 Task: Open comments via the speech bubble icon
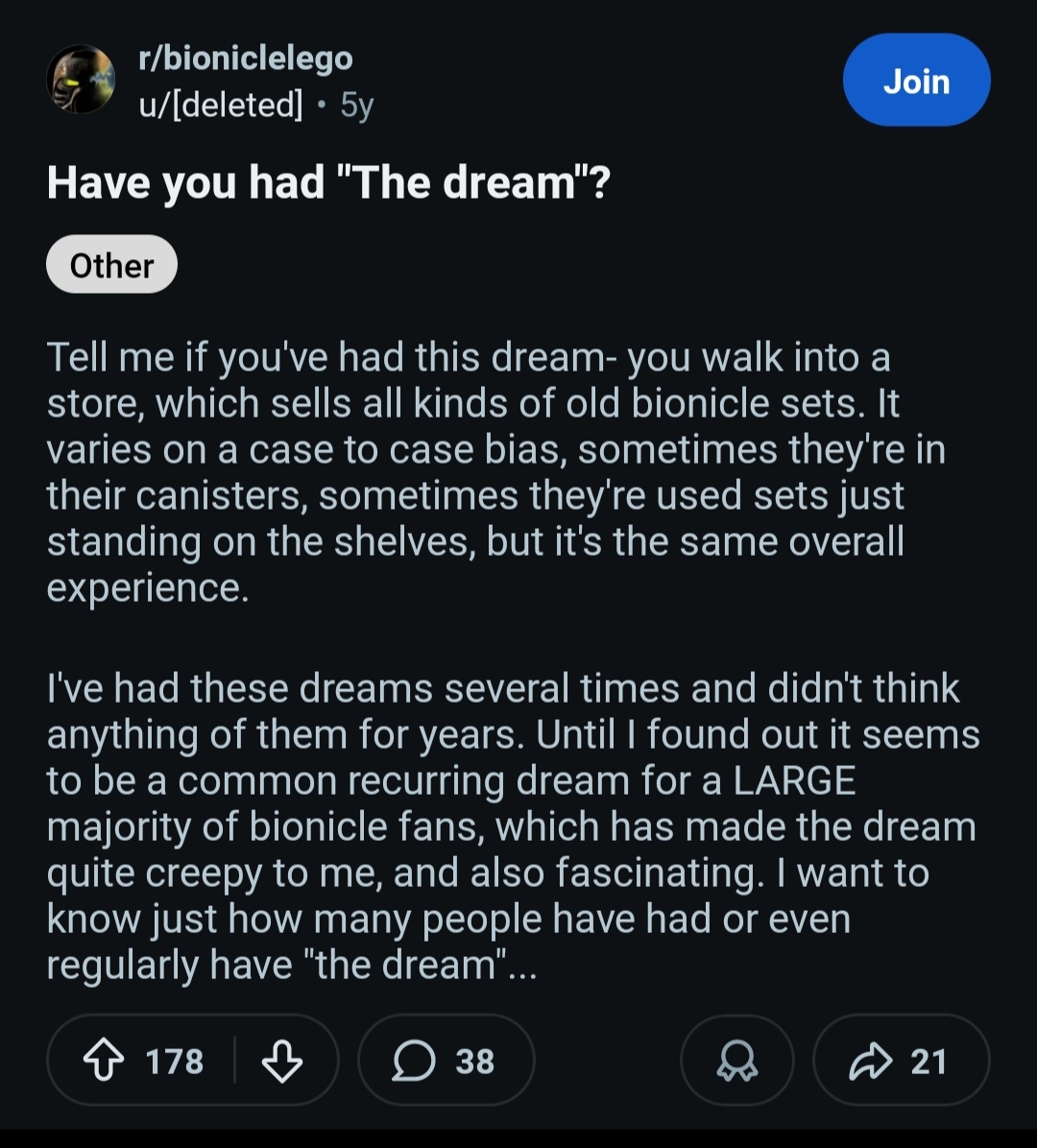[x=414, y=1061]
